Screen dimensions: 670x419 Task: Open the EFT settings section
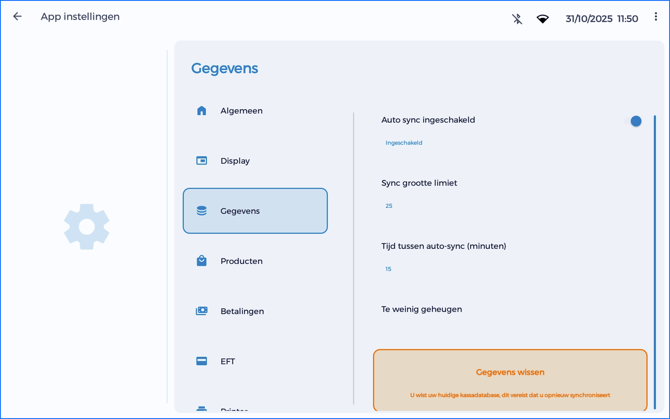255,361
